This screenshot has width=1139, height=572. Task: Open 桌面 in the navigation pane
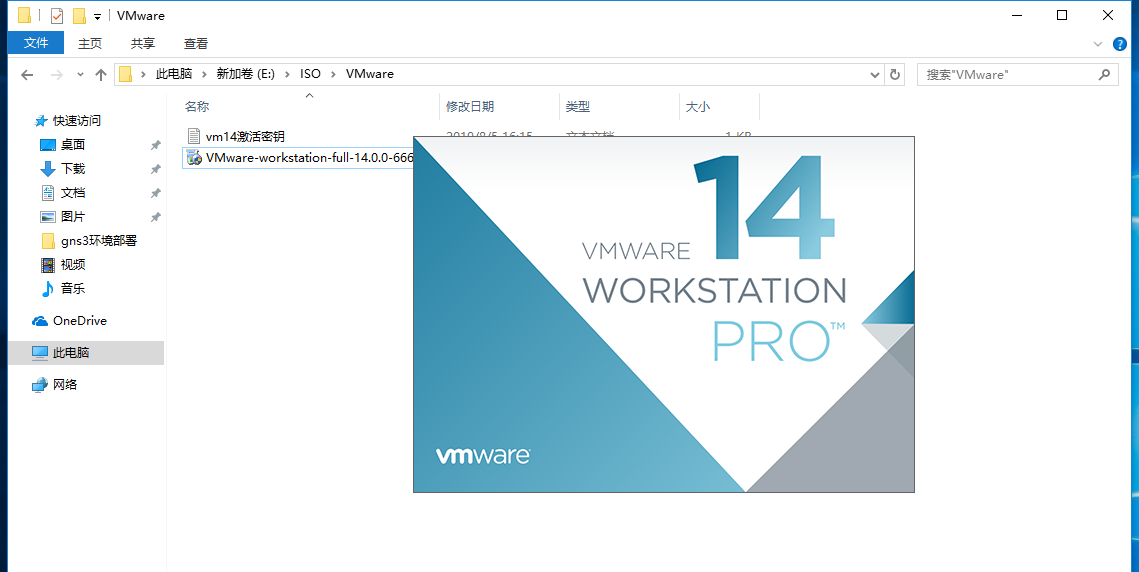point(73,145)
